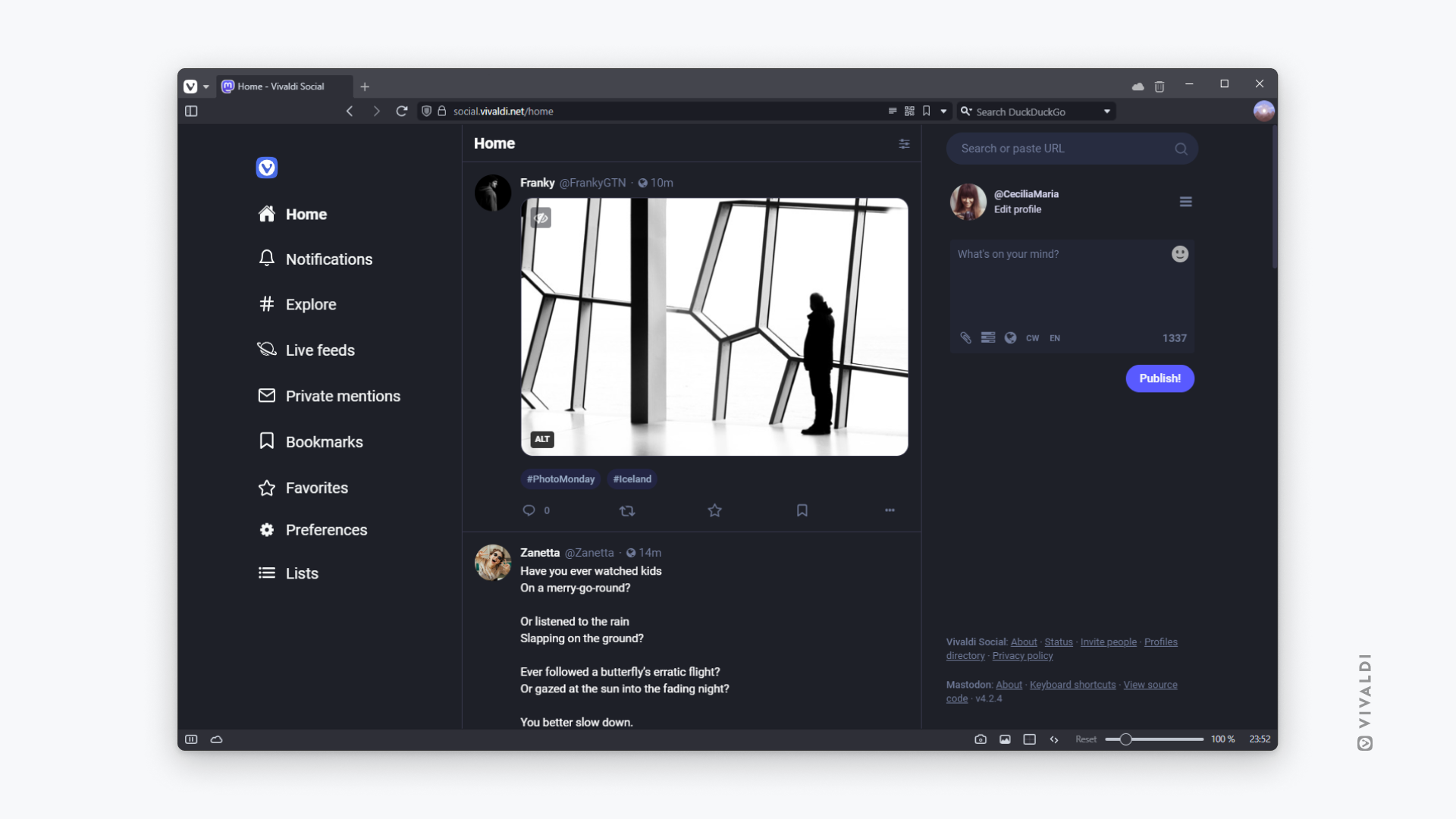Open the Explore section
This screenshot has width=1456, height=819.
(310, 304)
